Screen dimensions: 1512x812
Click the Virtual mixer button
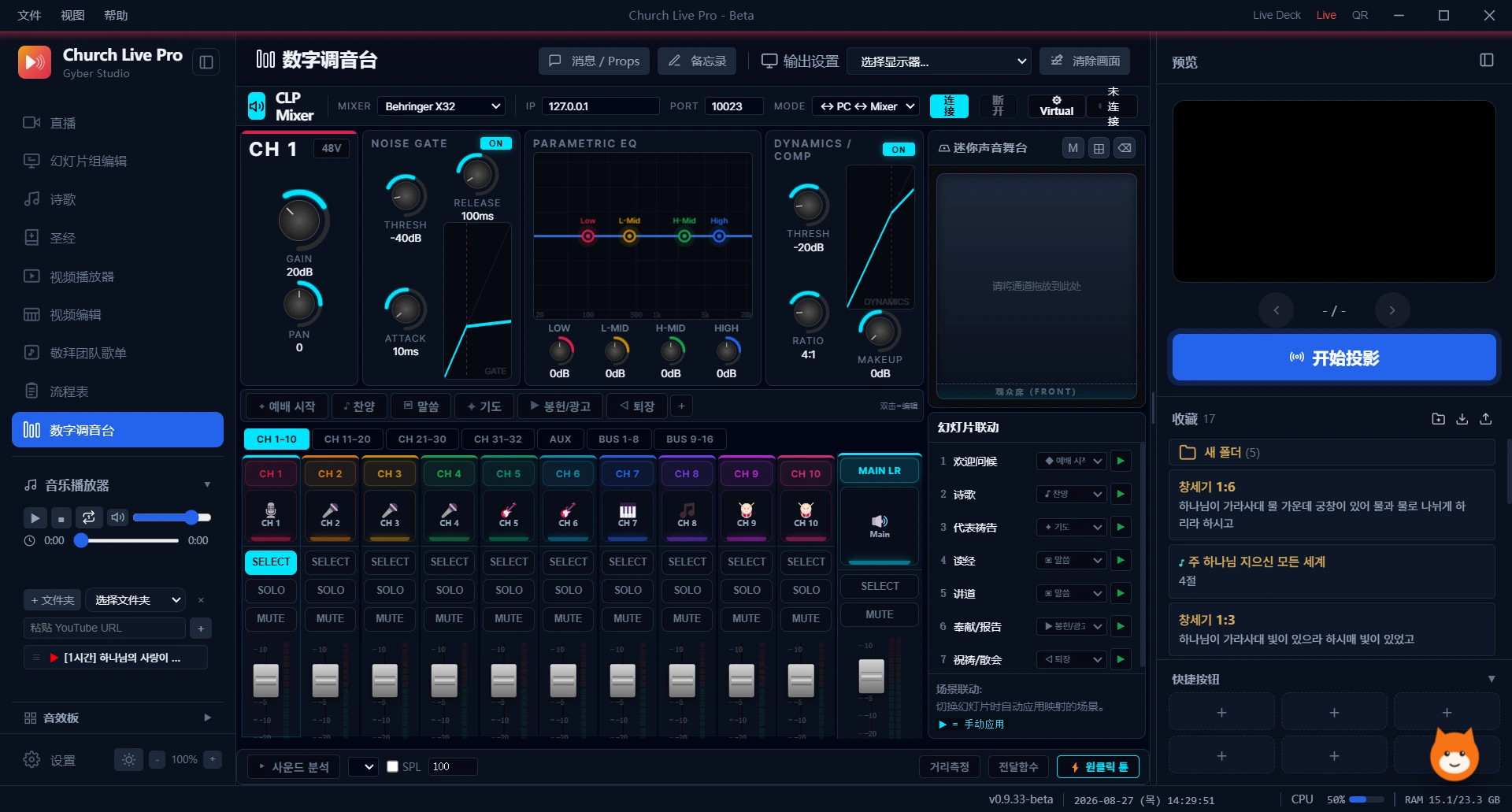click(1056, 106)
